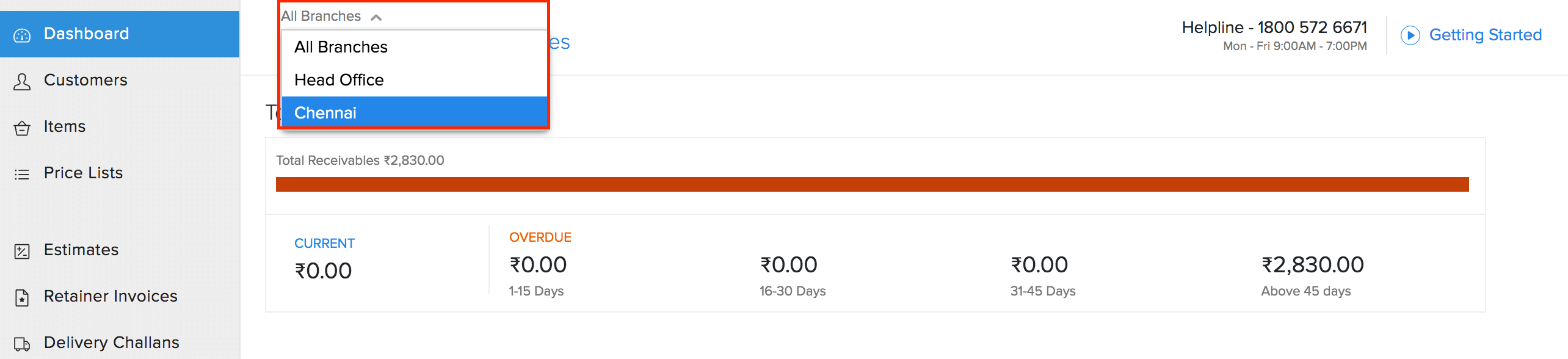
Task: Go to Price Lists in sidebar
Action: (83, 173)
